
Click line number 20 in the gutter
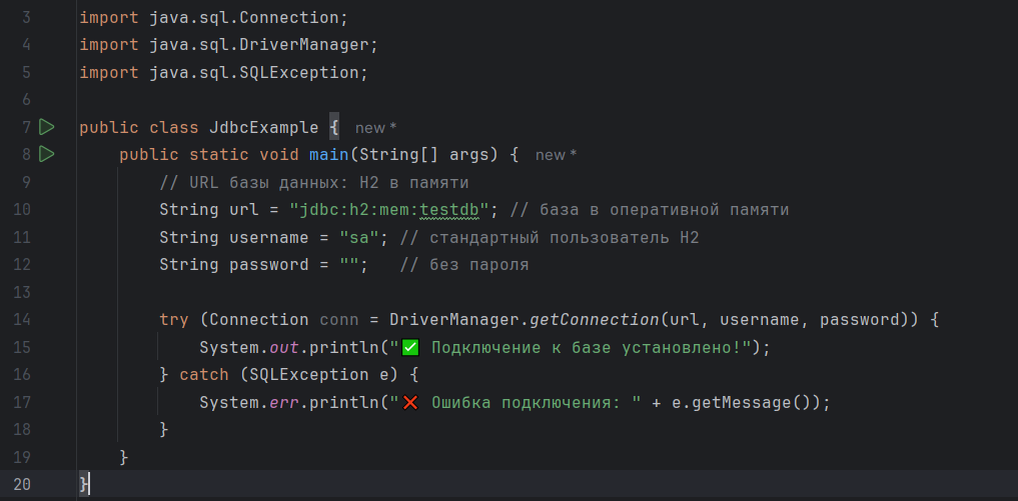pos(21,484)
